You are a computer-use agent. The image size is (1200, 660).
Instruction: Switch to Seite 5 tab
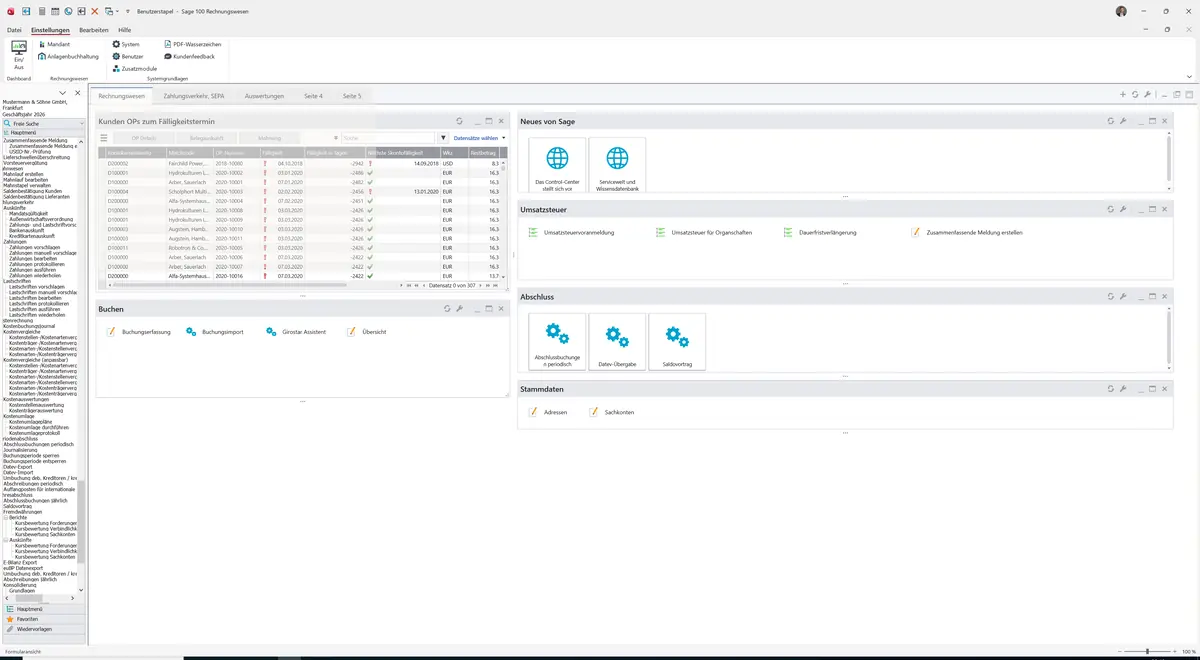coord(352,96)
